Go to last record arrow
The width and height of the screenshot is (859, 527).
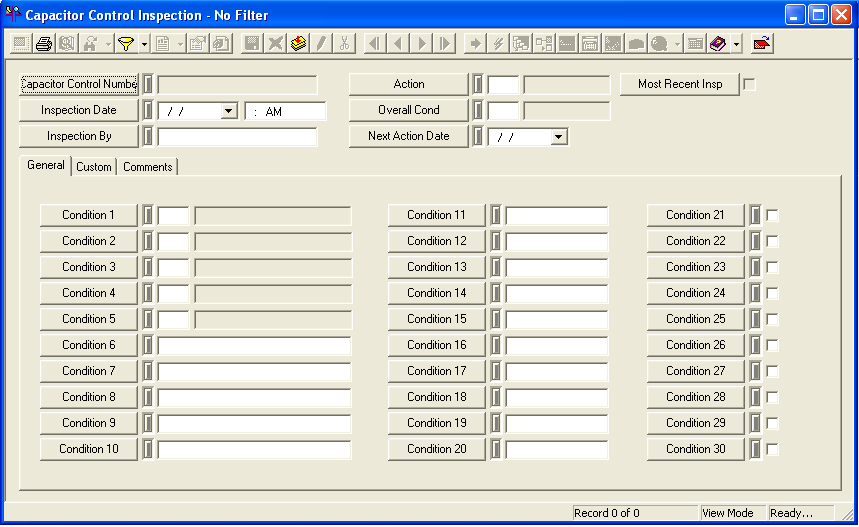tap(444, 43)
